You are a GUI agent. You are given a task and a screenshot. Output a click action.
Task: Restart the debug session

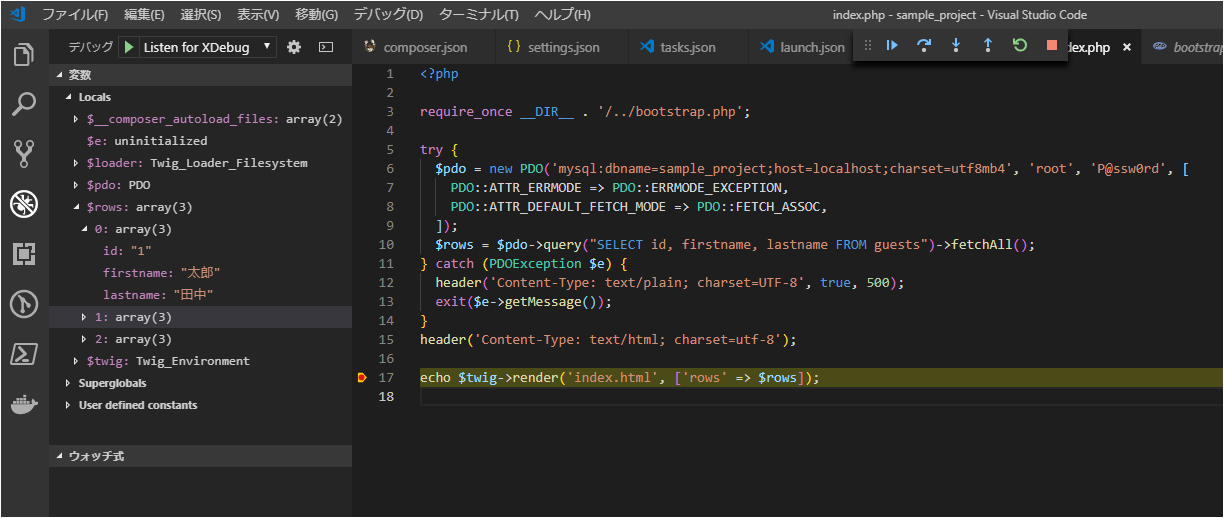[1019, 46]
